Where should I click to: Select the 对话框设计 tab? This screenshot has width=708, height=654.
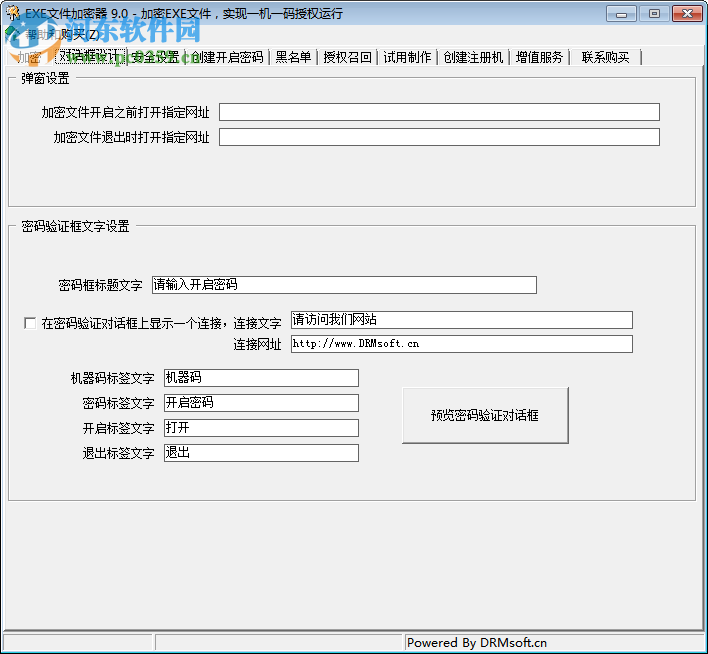[x=91, y=56]
